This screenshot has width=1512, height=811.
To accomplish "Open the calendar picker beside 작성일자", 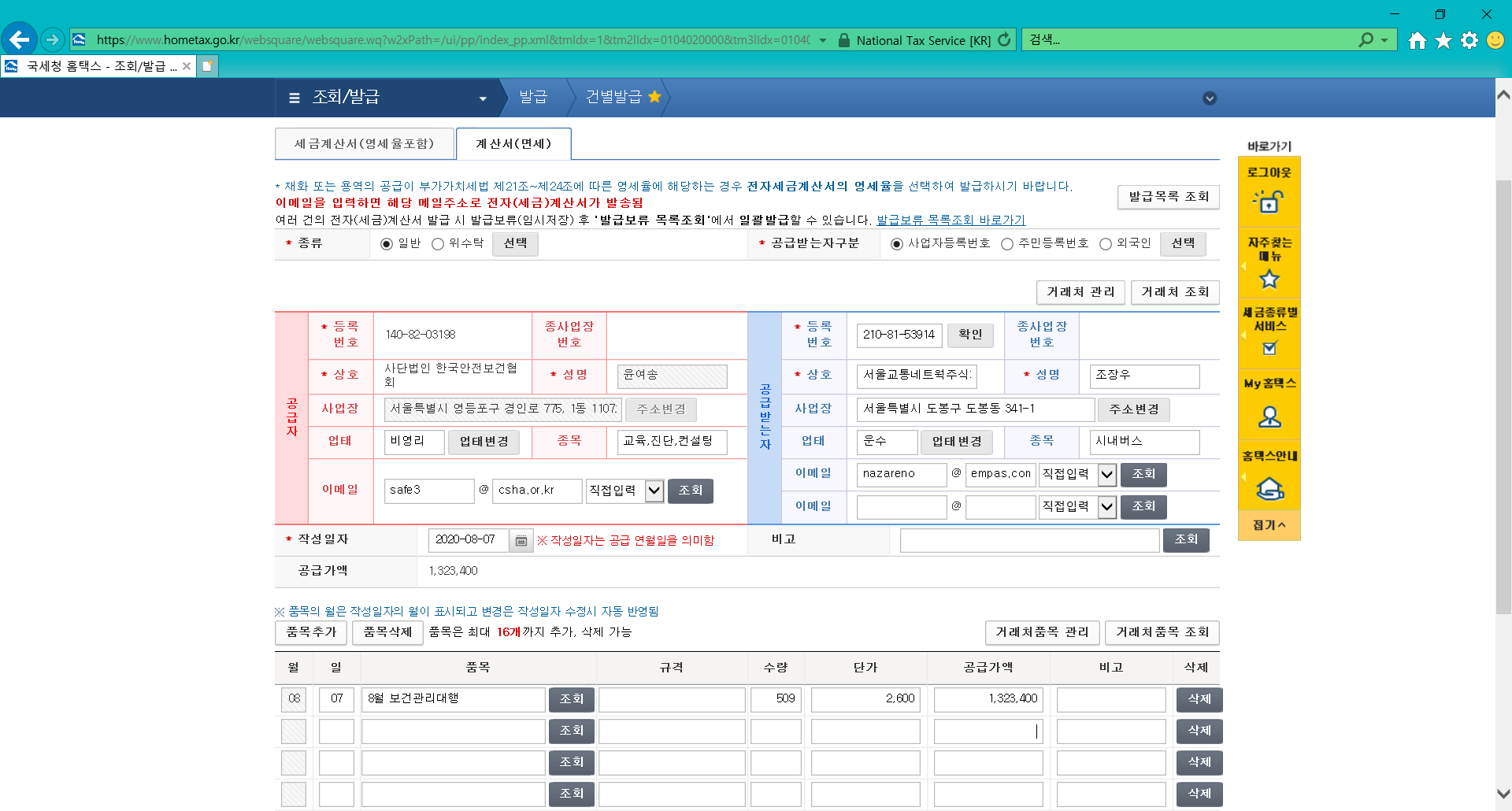I will 521,540.
